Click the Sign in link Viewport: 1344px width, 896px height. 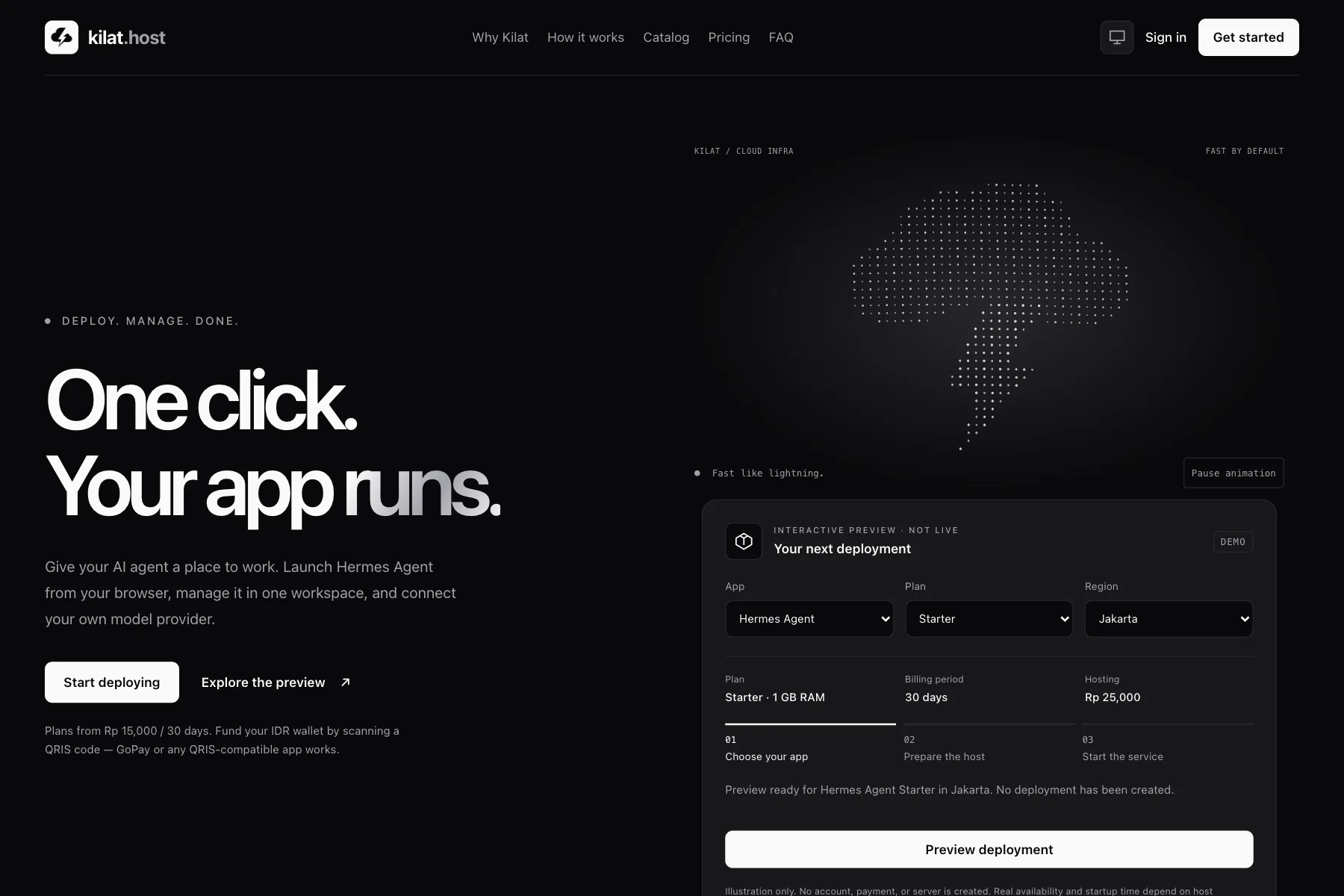[x=1166, y=37]
